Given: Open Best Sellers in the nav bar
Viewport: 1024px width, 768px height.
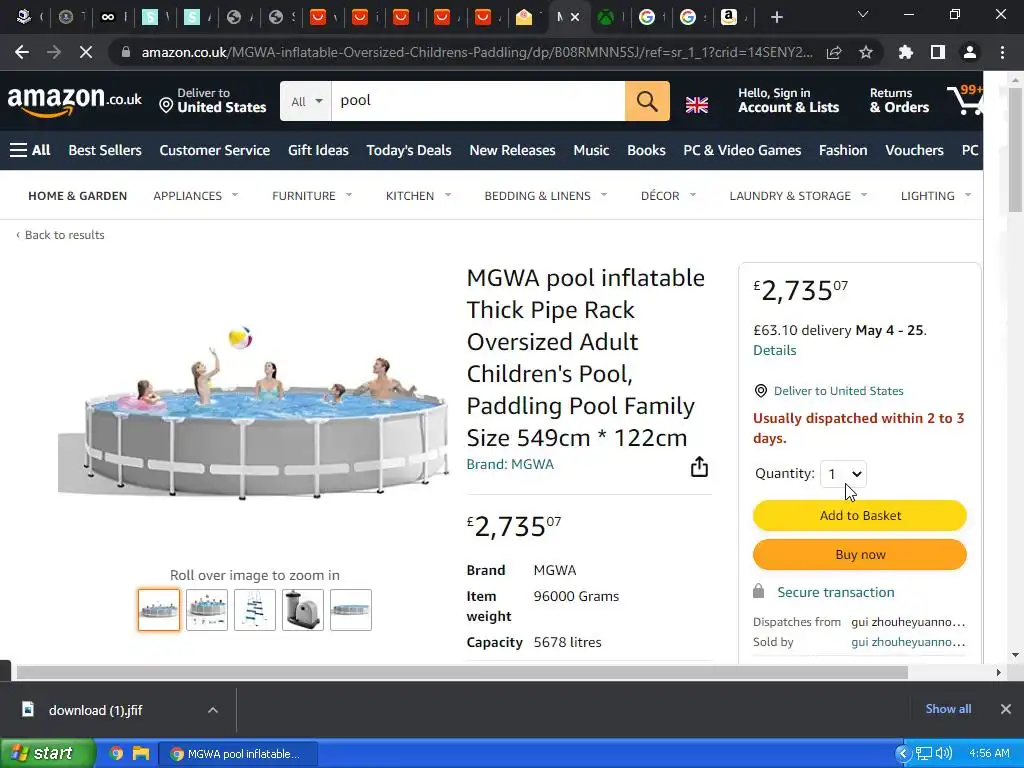Looking at the screenshot, I should point(105,150).
